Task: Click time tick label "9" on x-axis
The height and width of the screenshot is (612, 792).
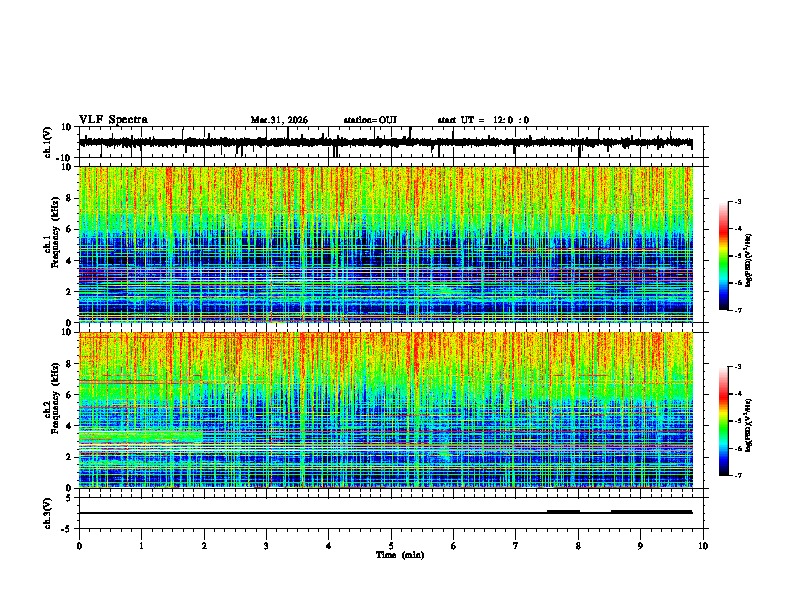Action: tap(640, 546)
